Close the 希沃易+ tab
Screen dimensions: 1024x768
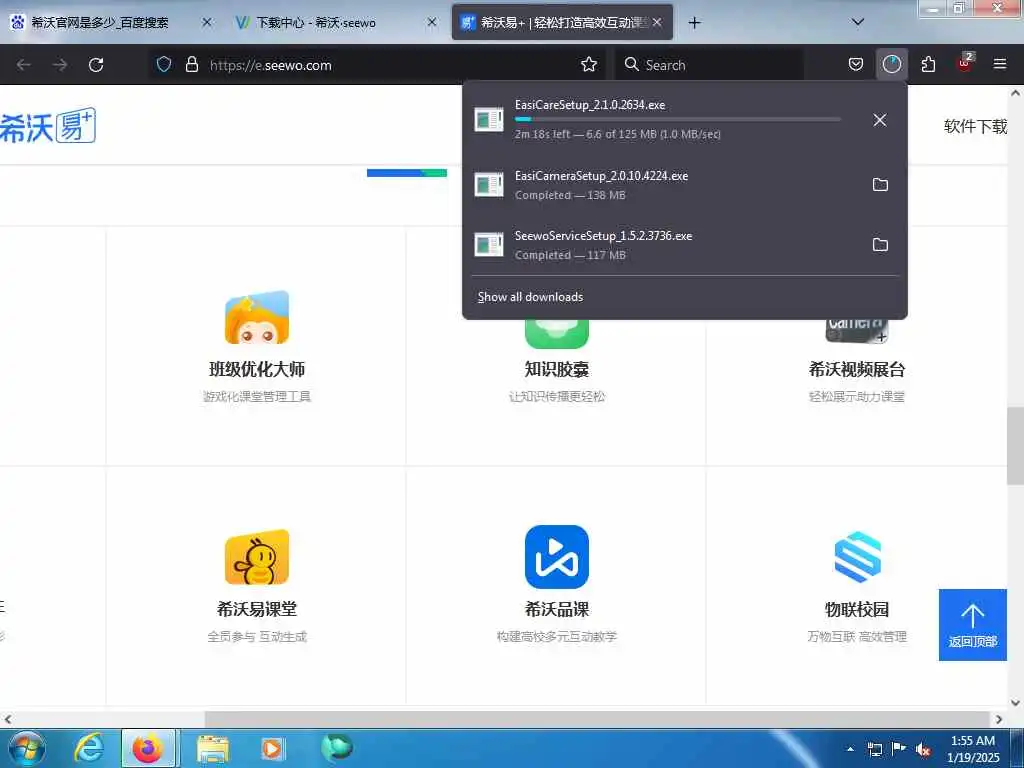(657, 22)
